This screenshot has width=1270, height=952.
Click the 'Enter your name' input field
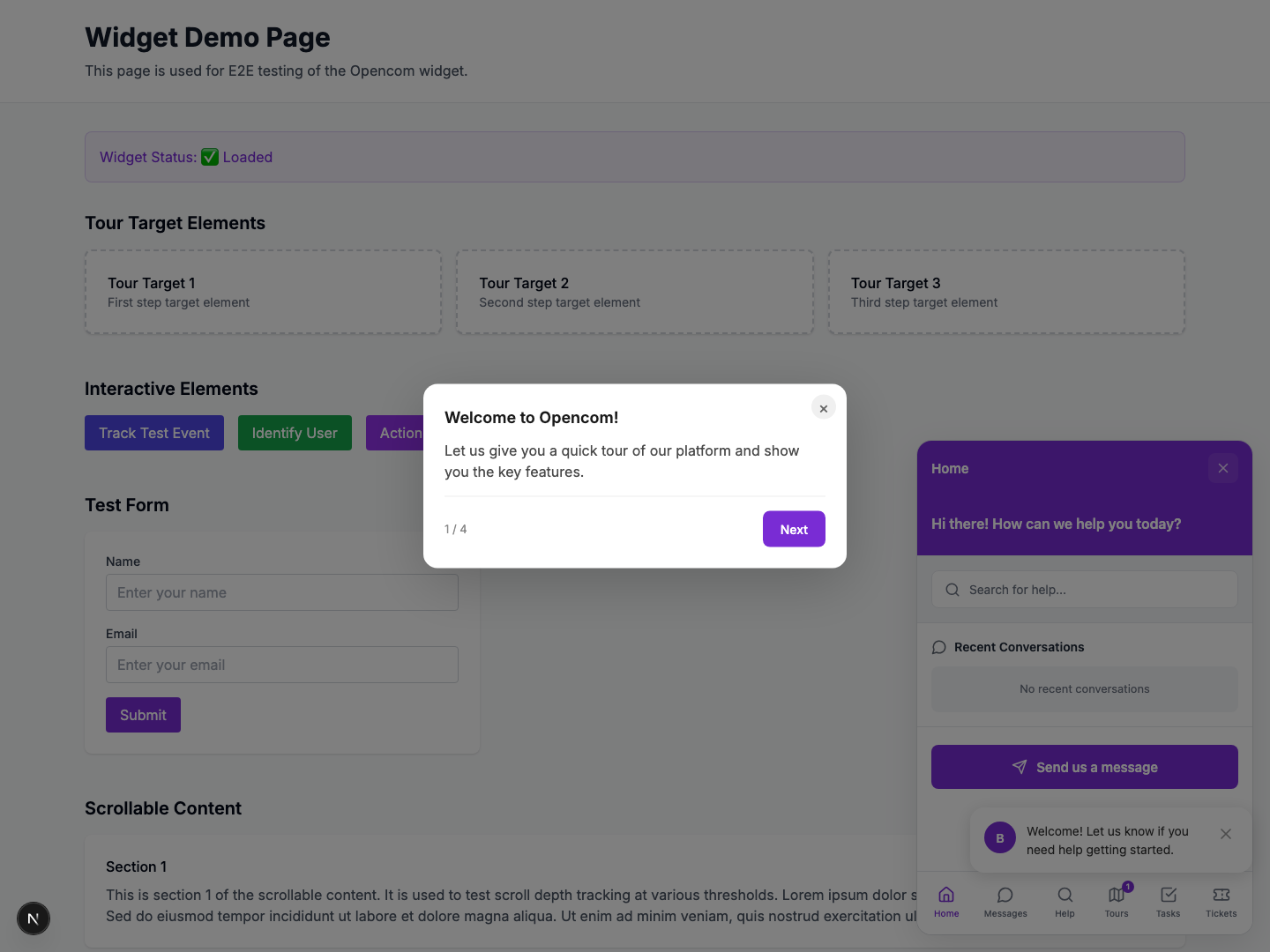pos(281,592)
